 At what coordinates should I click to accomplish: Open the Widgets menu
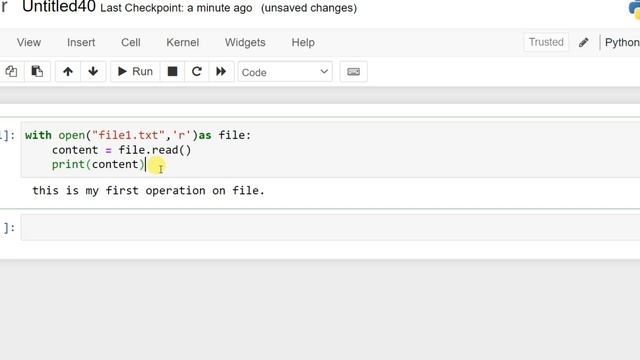(245, 42)
